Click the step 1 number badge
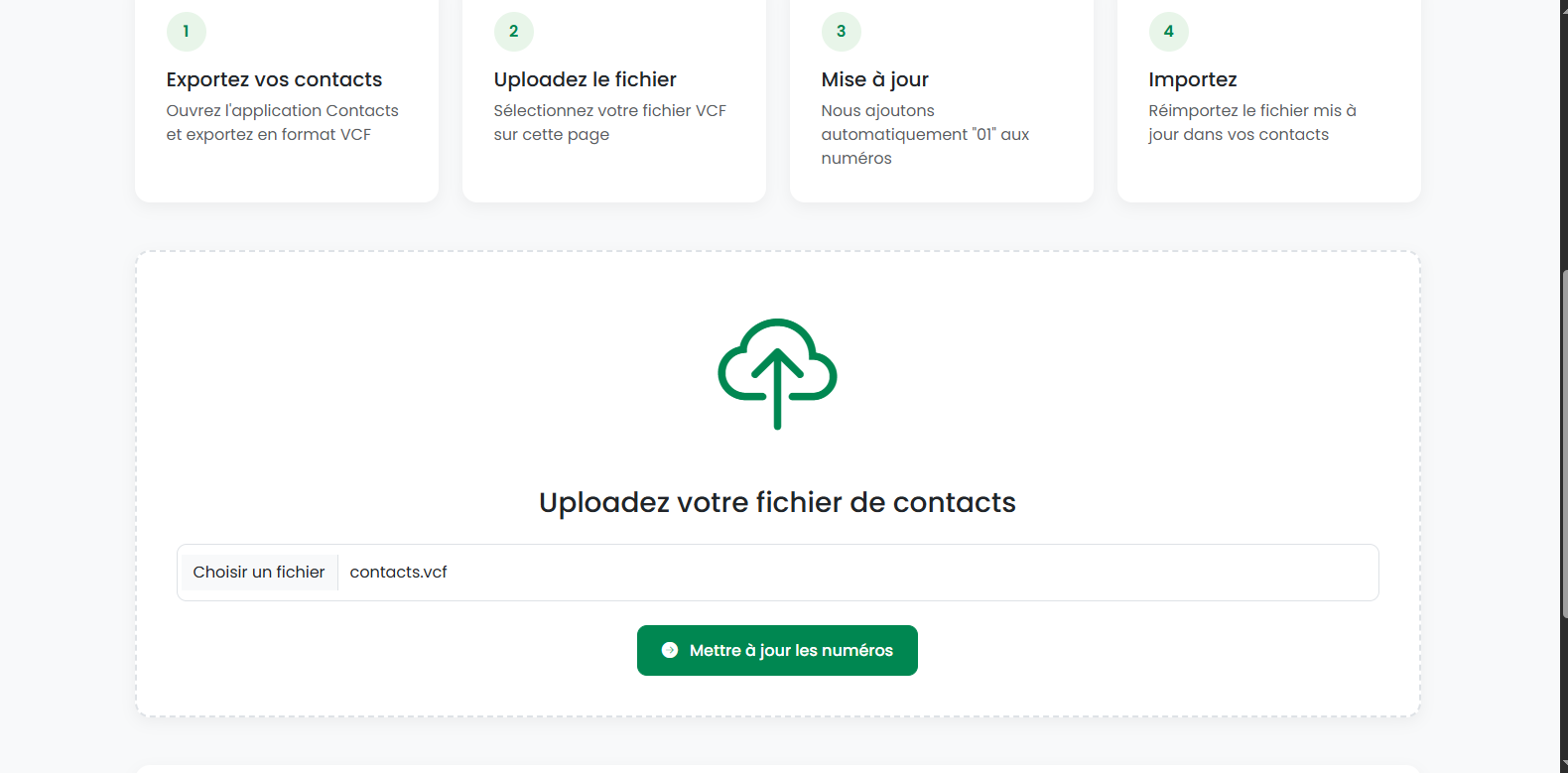 [x=186, y=32]
